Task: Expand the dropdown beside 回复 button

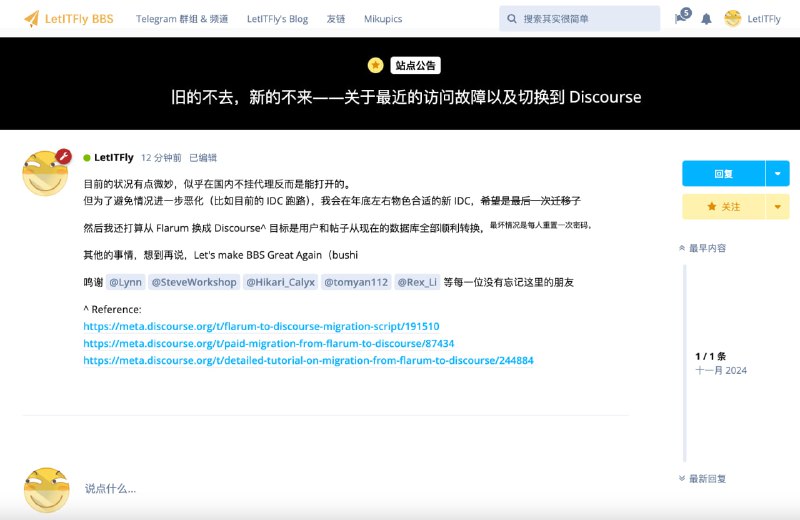Action: pyautogui.click(x=778, y=174)
